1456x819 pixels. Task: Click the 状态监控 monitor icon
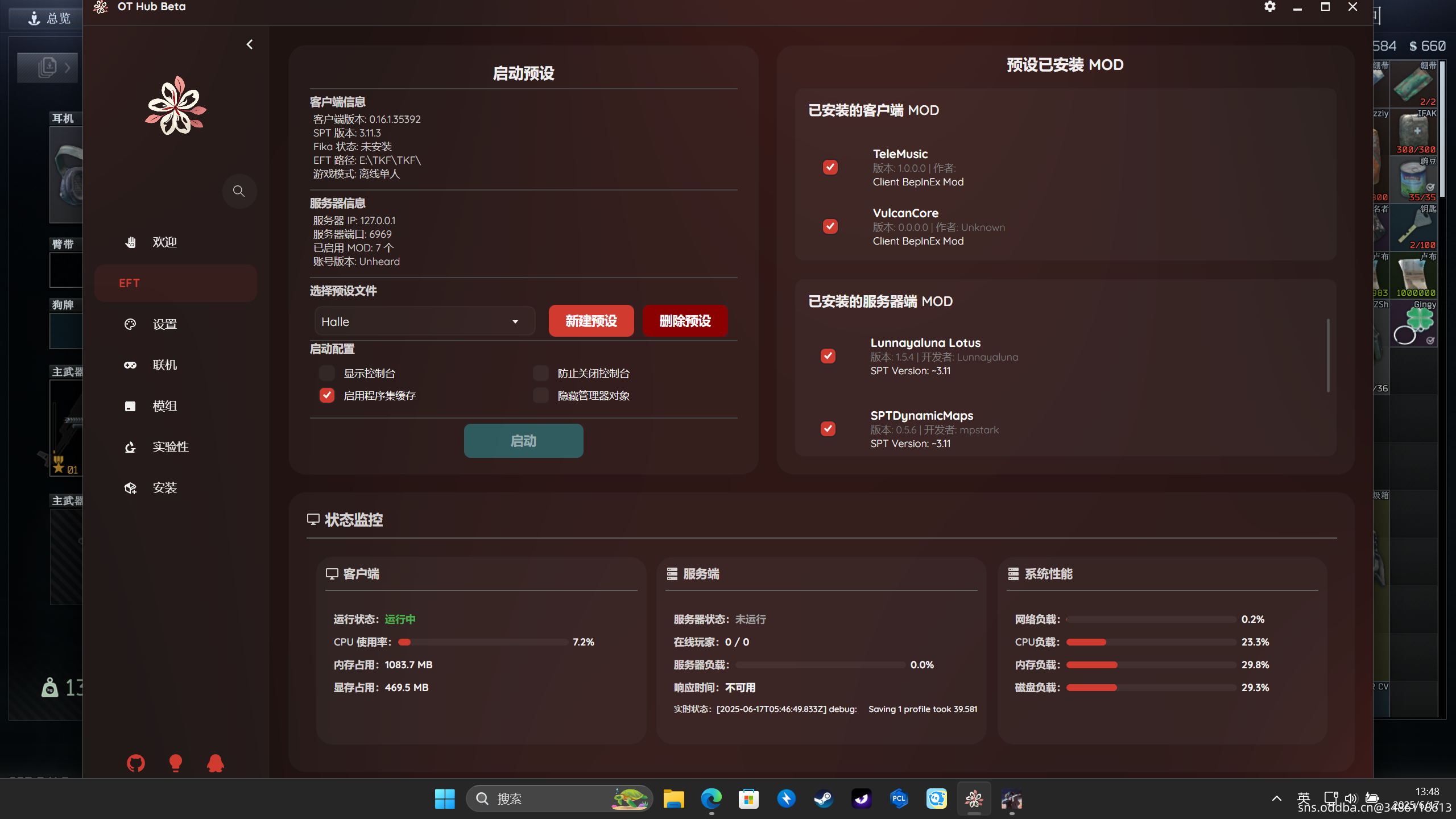coord(313,519)
